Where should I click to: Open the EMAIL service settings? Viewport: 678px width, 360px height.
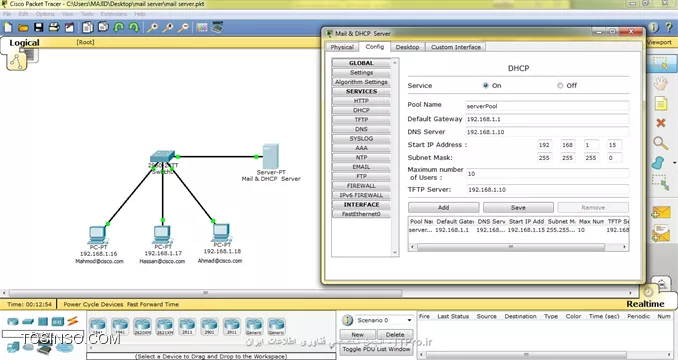point(361,167)
